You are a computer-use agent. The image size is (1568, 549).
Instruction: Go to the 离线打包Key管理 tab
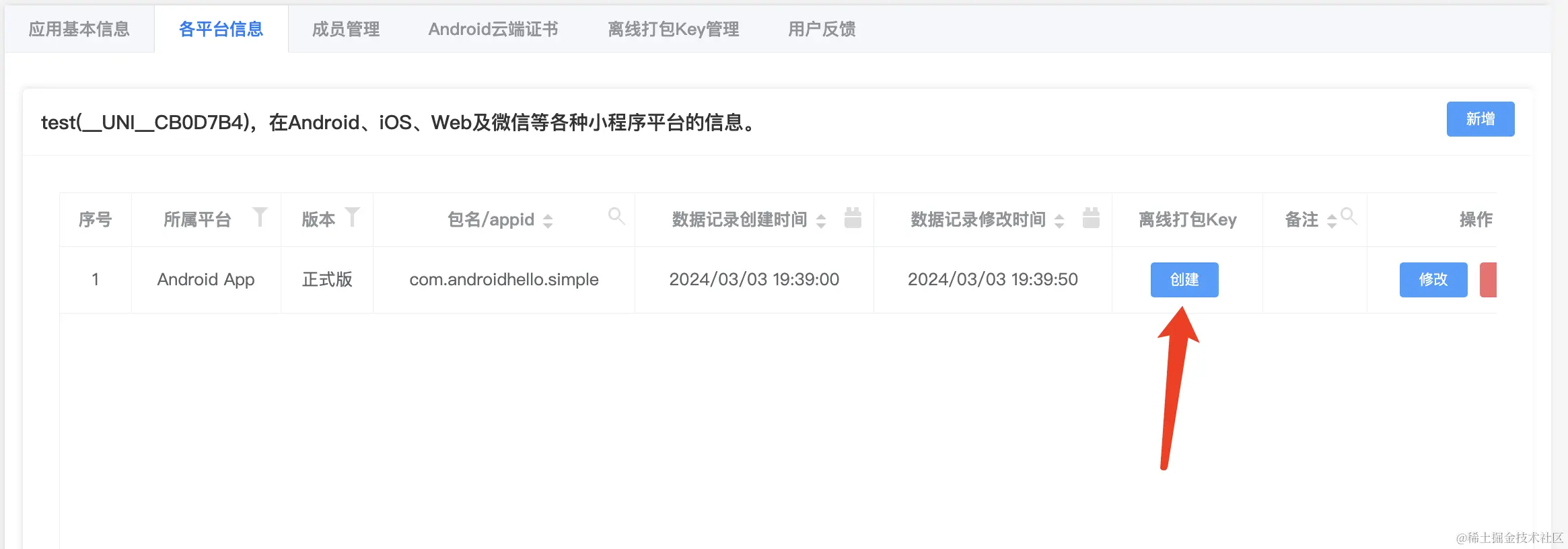(674, 29)
